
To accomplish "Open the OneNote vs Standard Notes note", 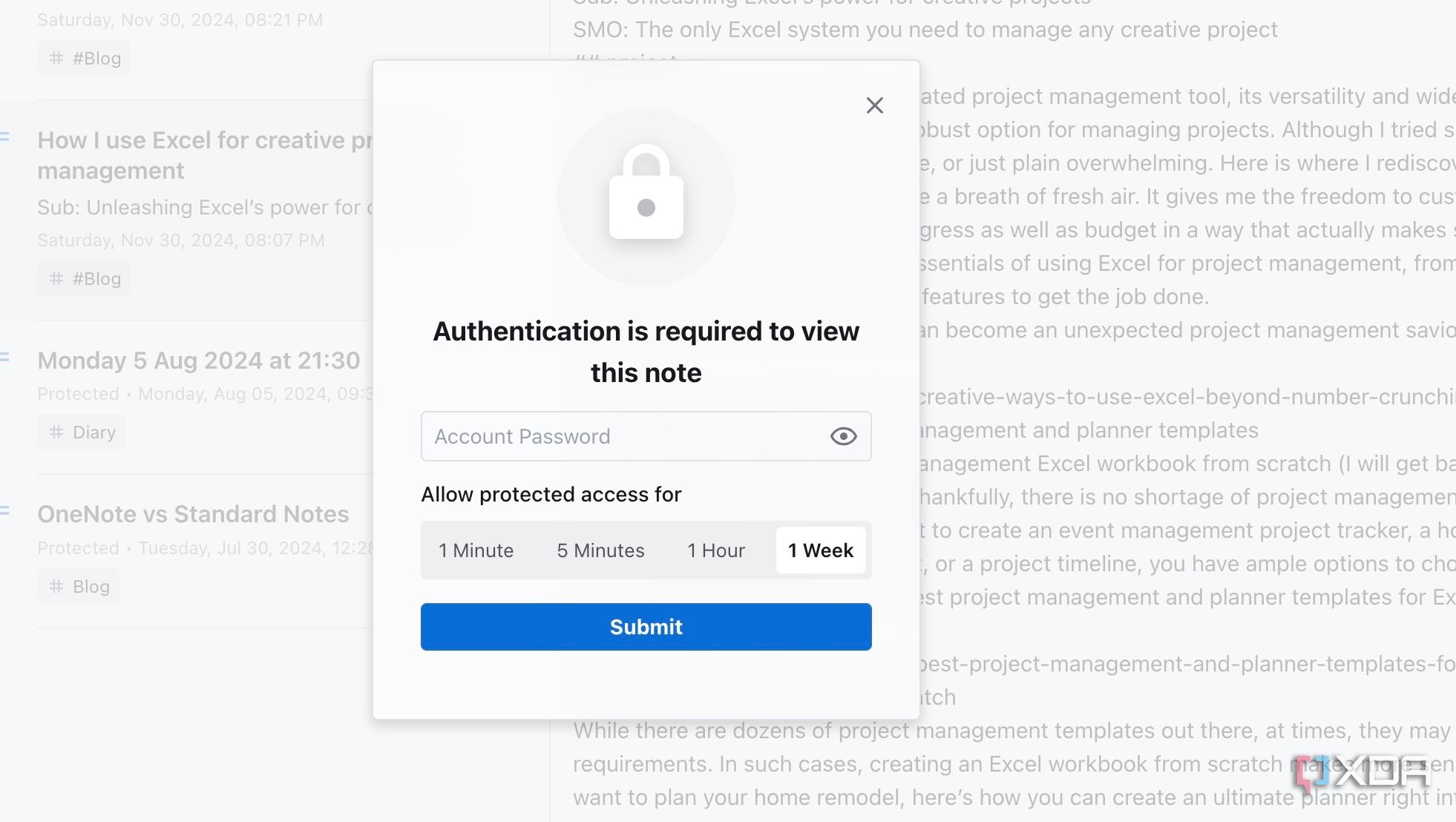I will tap(193, 514).
